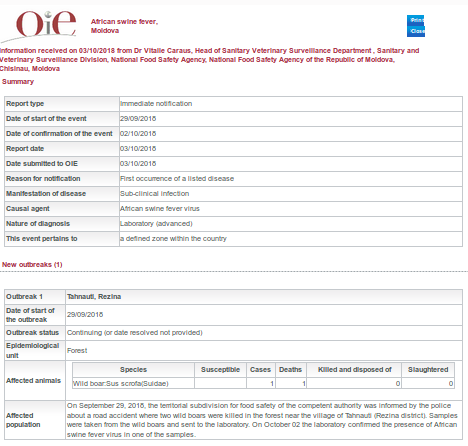The width and height of the screenshot is (468, 446).
Task: Click 'Date of start of the outbreak' label
Action: (x=30, y=315)
